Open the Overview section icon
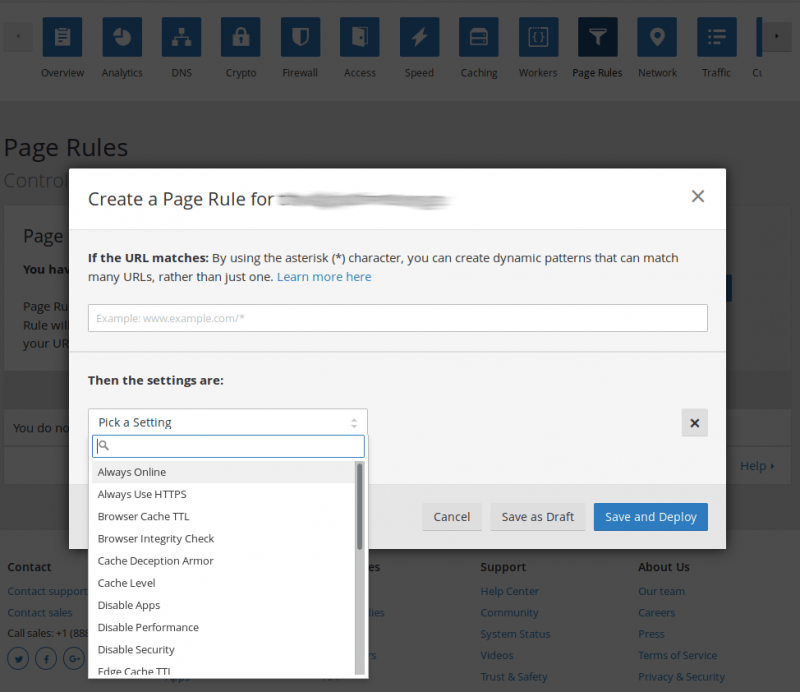This screenshot has width=800, height=692. tap(62, 37)
